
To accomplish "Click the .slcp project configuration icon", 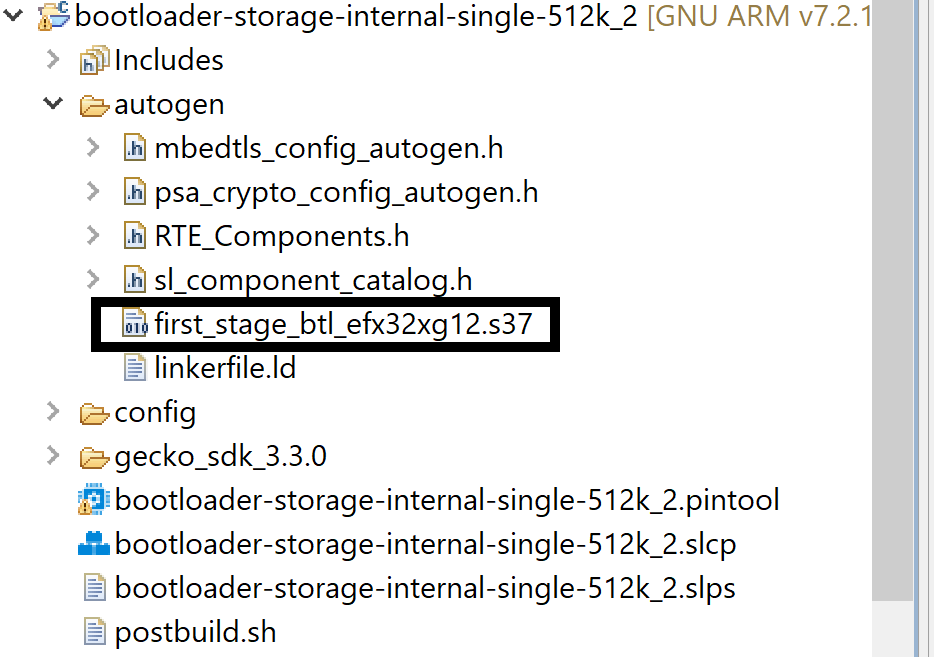I will (94, 544).
